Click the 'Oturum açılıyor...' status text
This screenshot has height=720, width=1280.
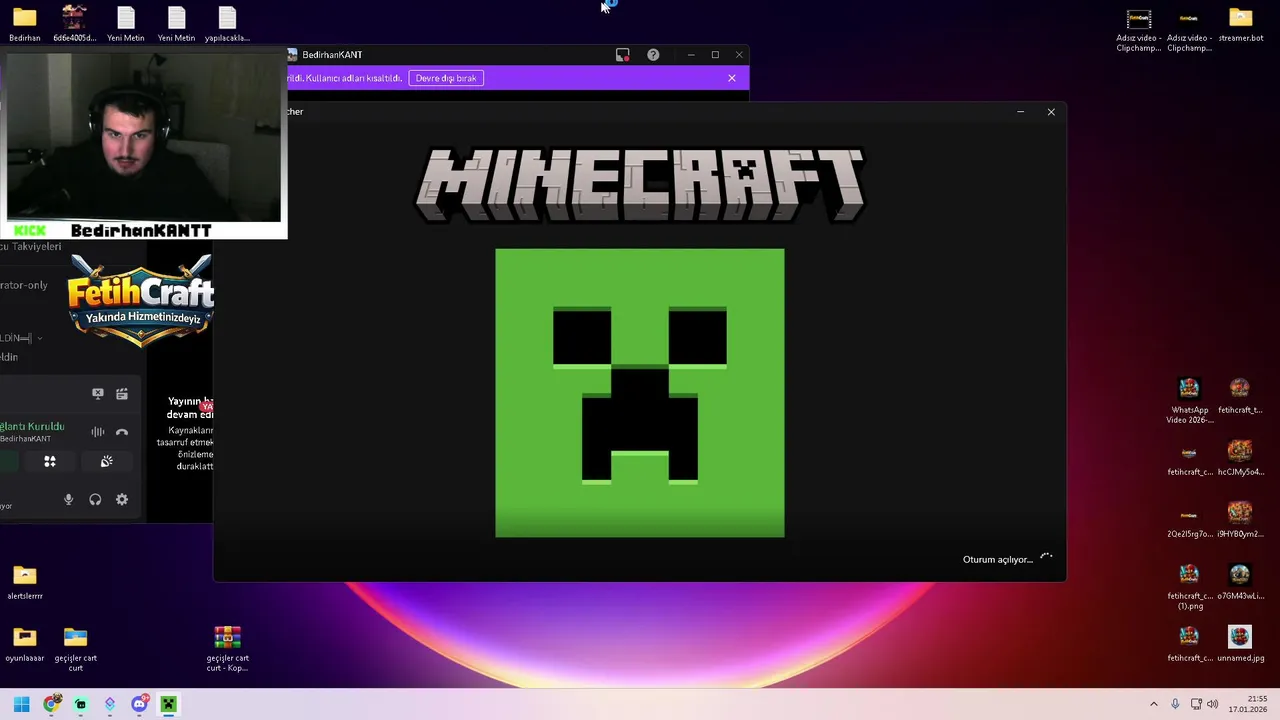997,560
